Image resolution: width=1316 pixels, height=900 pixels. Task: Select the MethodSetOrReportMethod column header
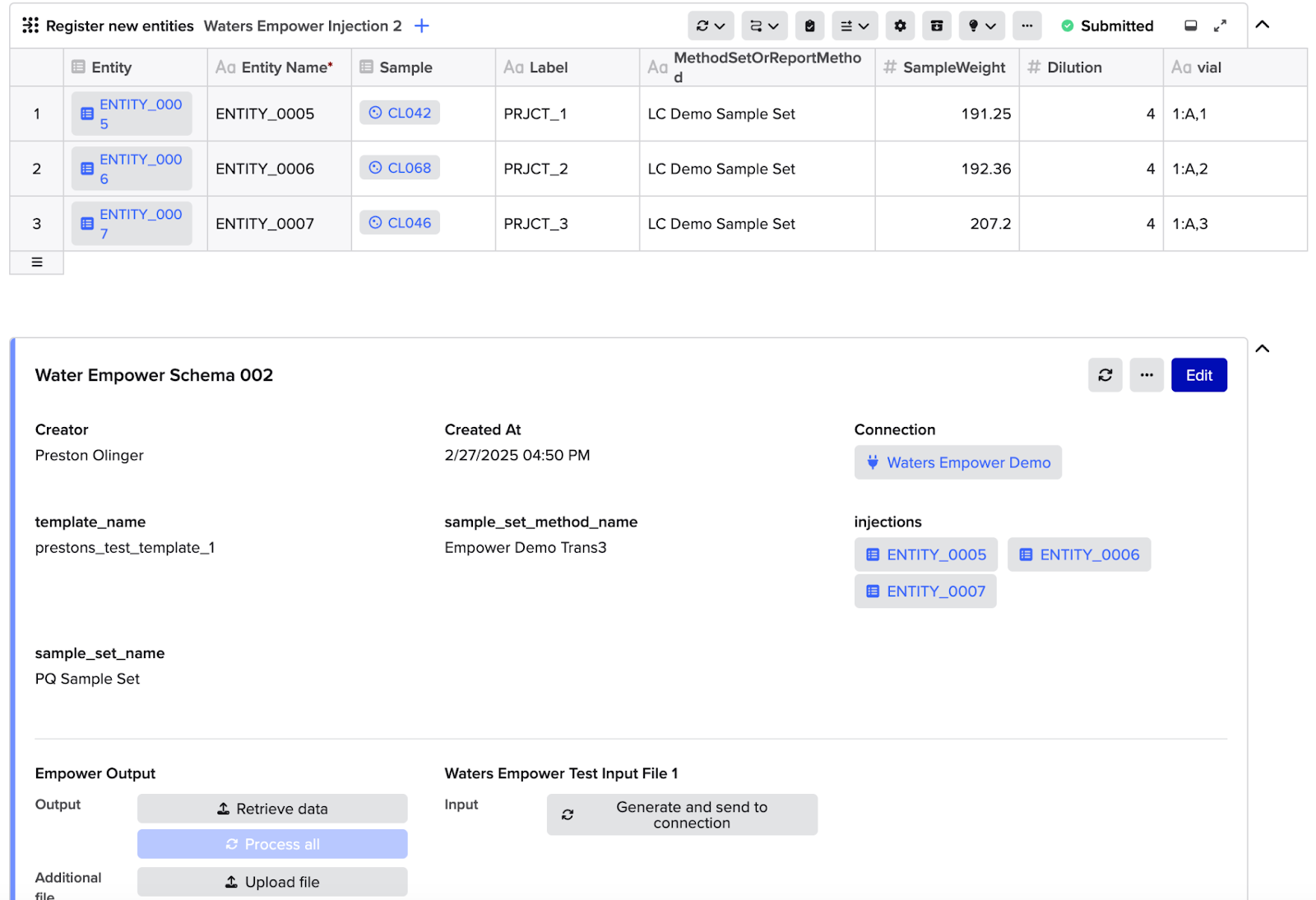758,67
